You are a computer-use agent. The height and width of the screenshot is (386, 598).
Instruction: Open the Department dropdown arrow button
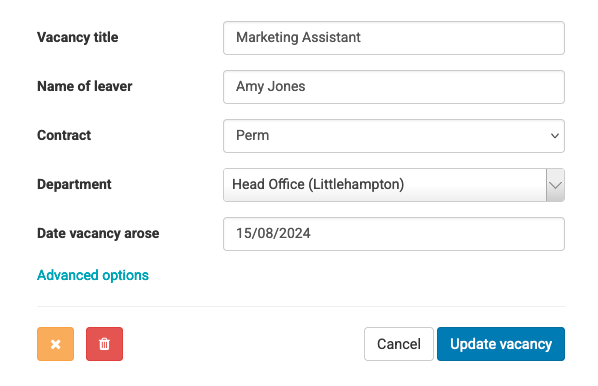[x=555, y=185]
